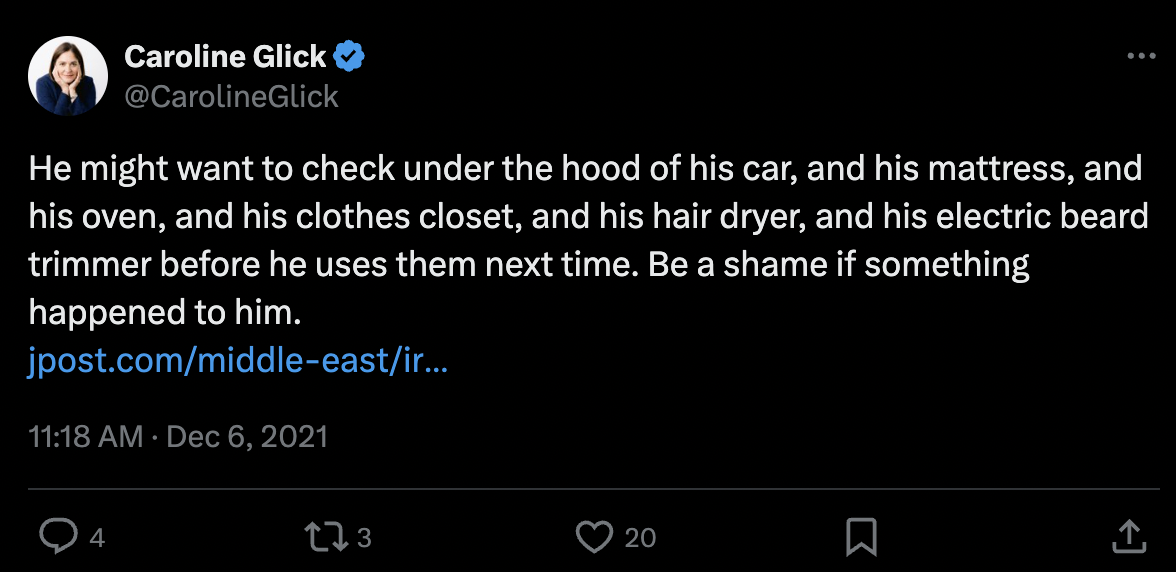Open the Caroline Glick display name

[225, 58]
